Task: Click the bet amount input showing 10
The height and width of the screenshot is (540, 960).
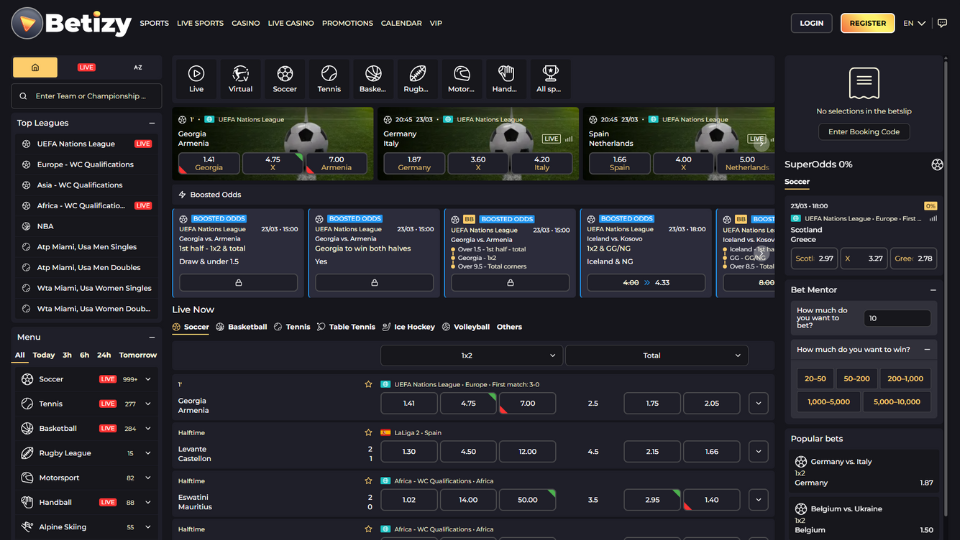Action: [x=897, y=318]
